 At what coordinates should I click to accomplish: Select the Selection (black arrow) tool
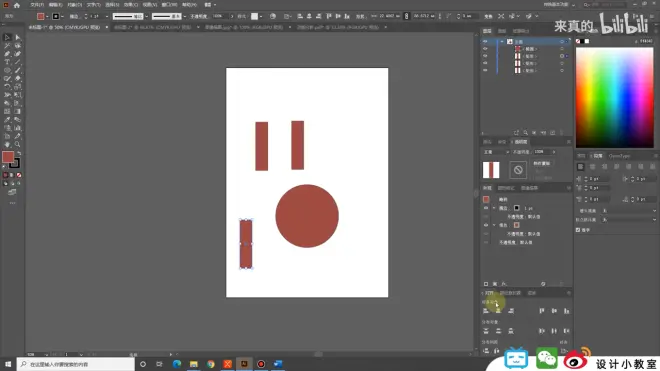click(x=7, y=37)
